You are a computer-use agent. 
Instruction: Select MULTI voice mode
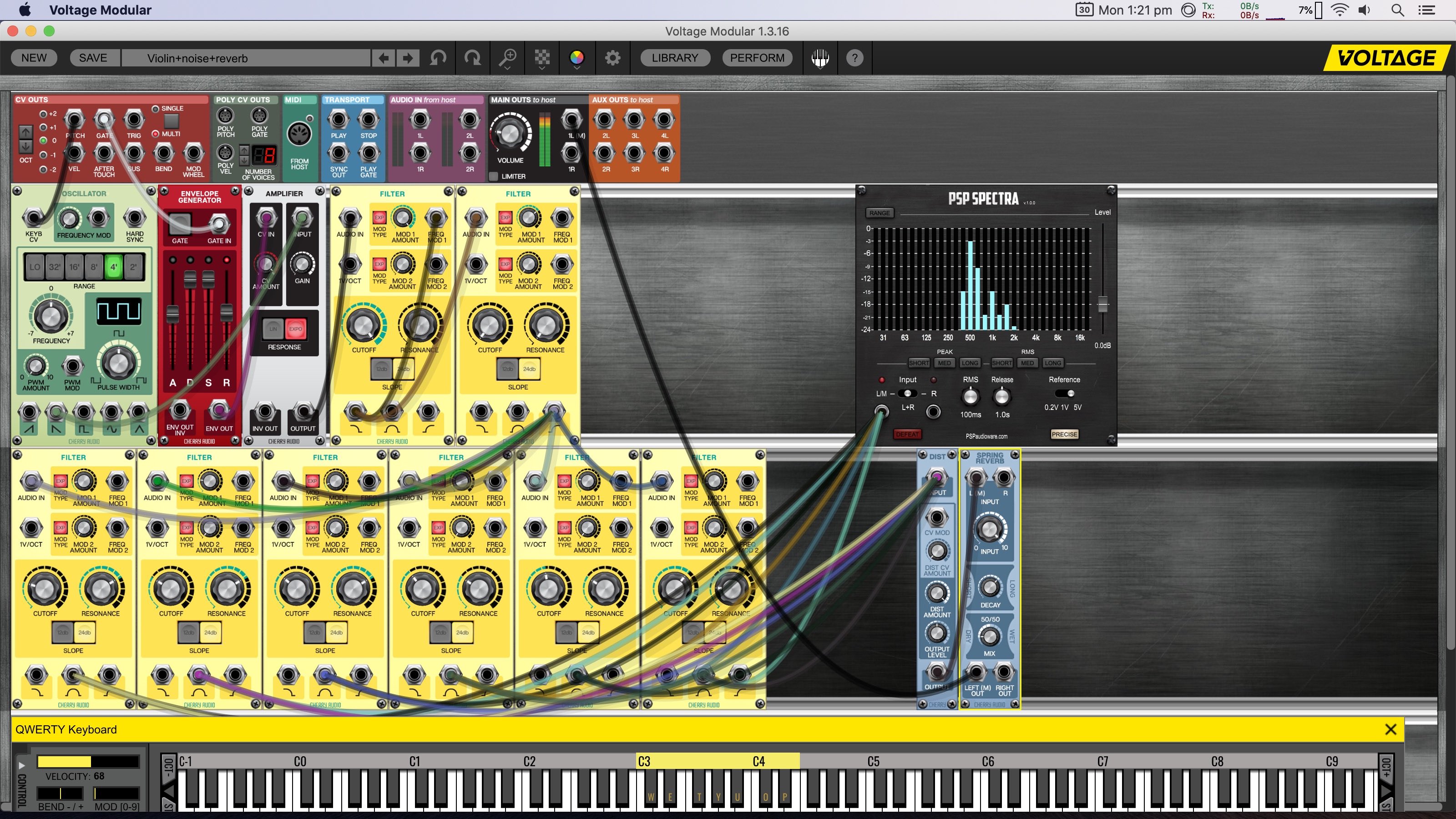pyautogui.click(x=156, y=134)
